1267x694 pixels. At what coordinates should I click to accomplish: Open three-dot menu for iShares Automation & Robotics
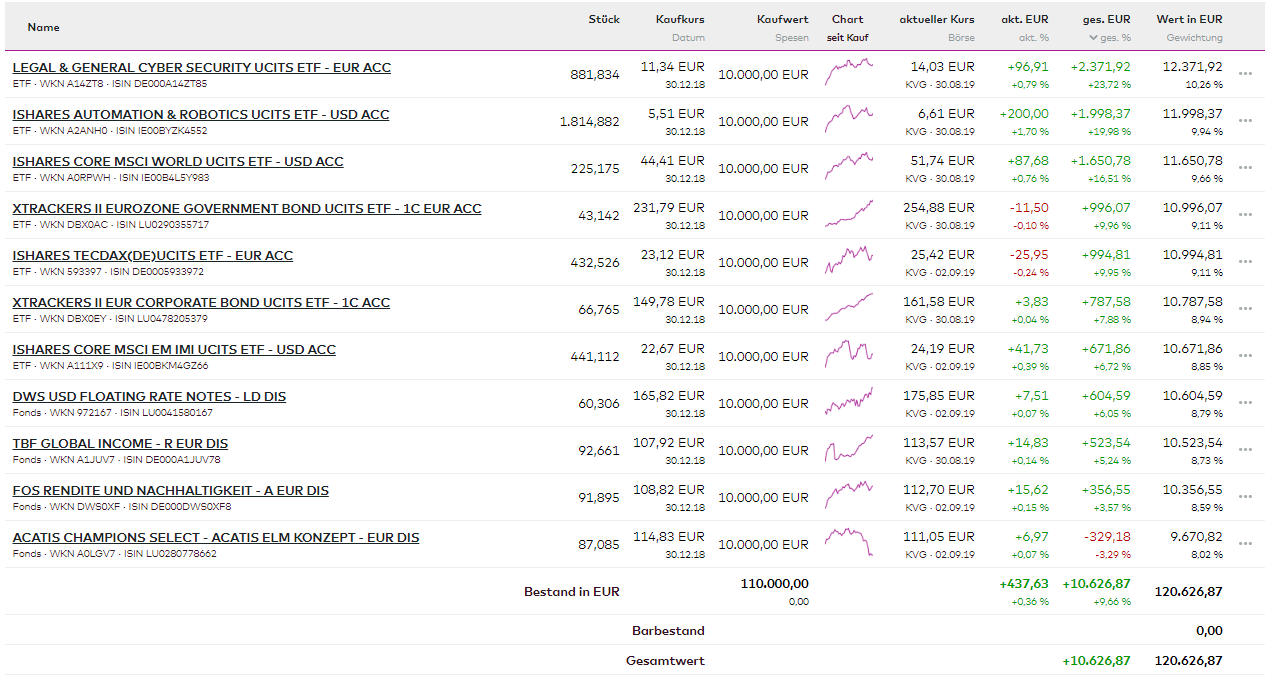tap(1245, 121)
